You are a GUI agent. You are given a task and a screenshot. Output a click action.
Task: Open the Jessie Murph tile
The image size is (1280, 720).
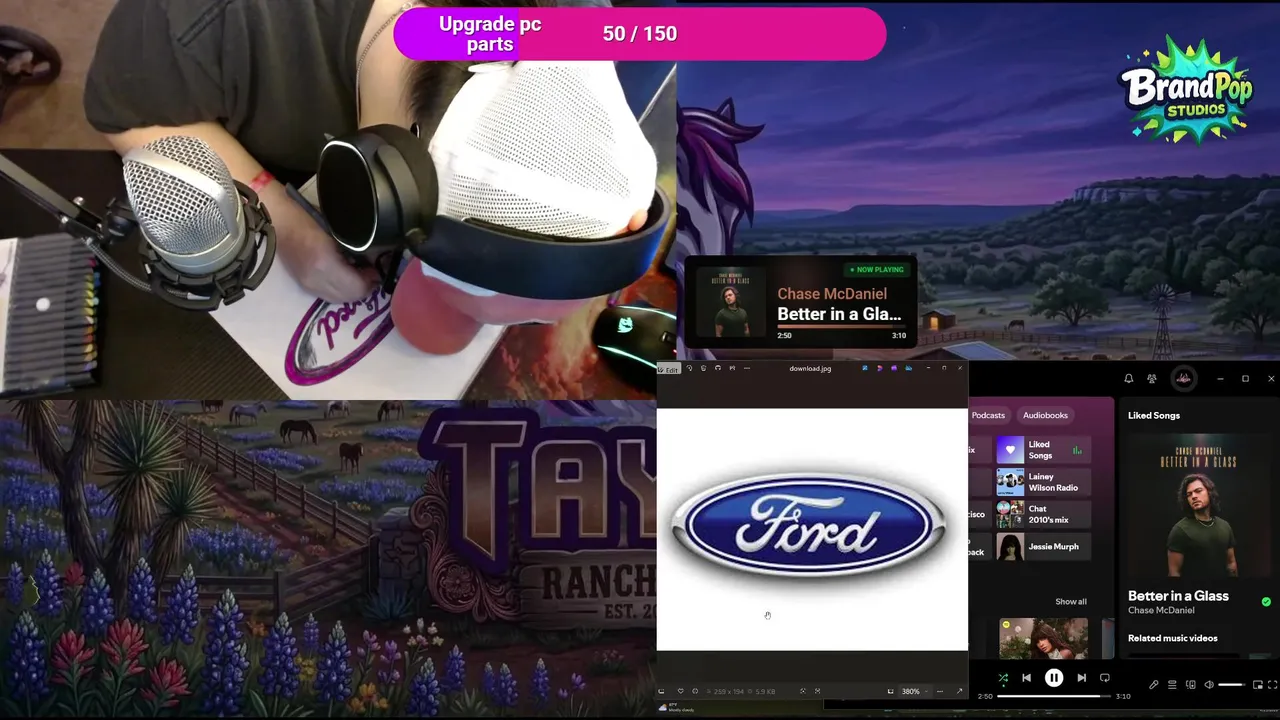(1043, 546)
